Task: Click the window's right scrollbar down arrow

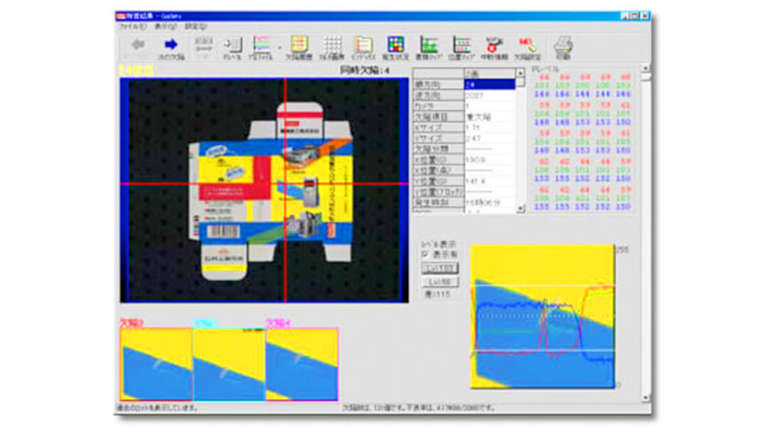Action: click(x=645, y=397)
